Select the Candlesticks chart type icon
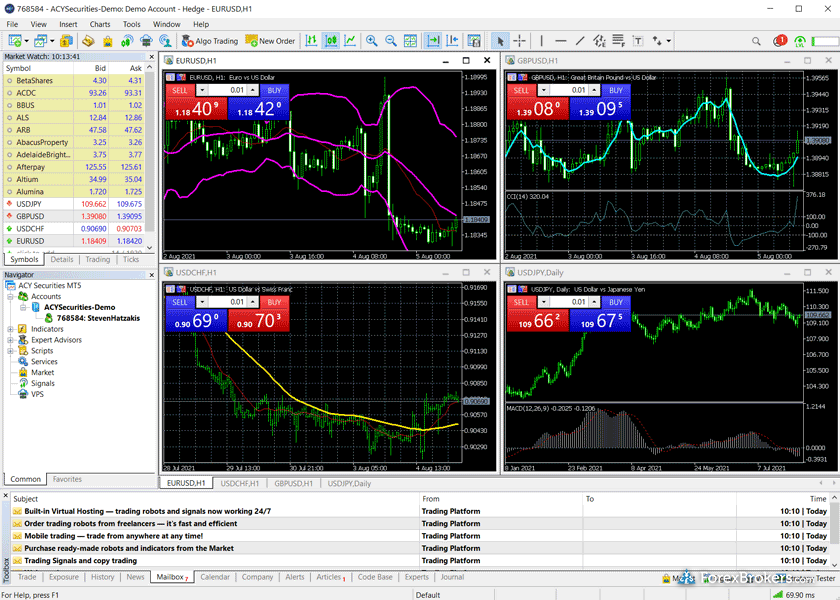Image resolution: width=840 pixels, height=600 pixels. [x=331, y=41]
